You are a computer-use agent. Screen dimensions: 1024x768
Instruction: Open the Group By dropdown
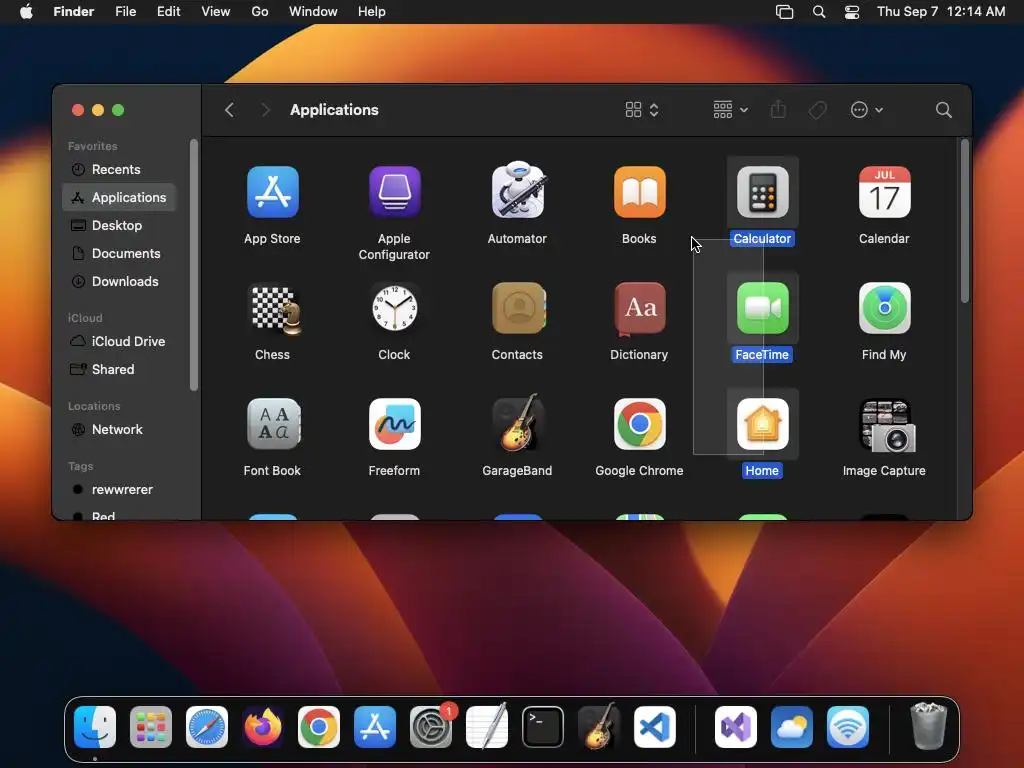coord(730,110)
